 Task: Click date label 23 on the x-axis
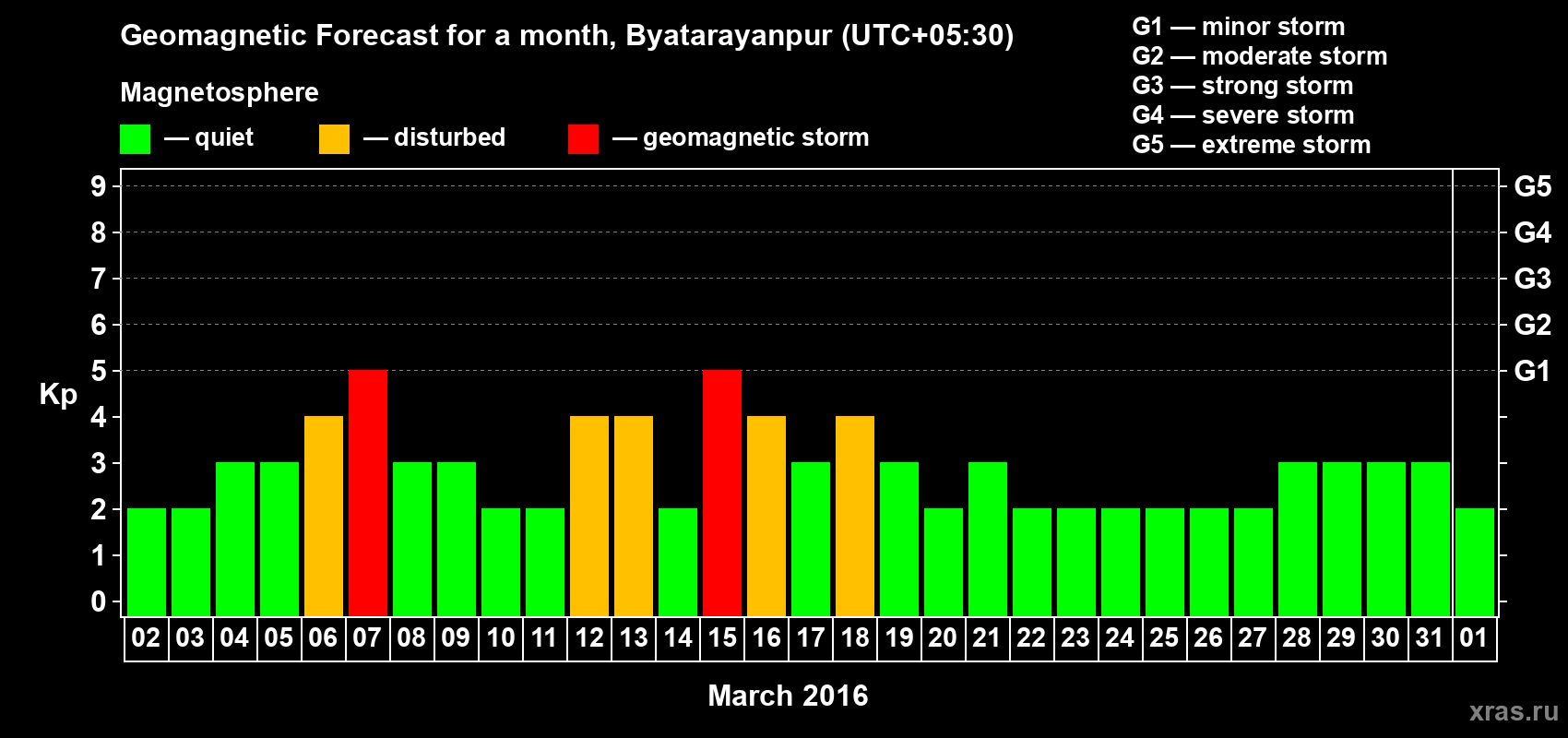pos(1075,638)
